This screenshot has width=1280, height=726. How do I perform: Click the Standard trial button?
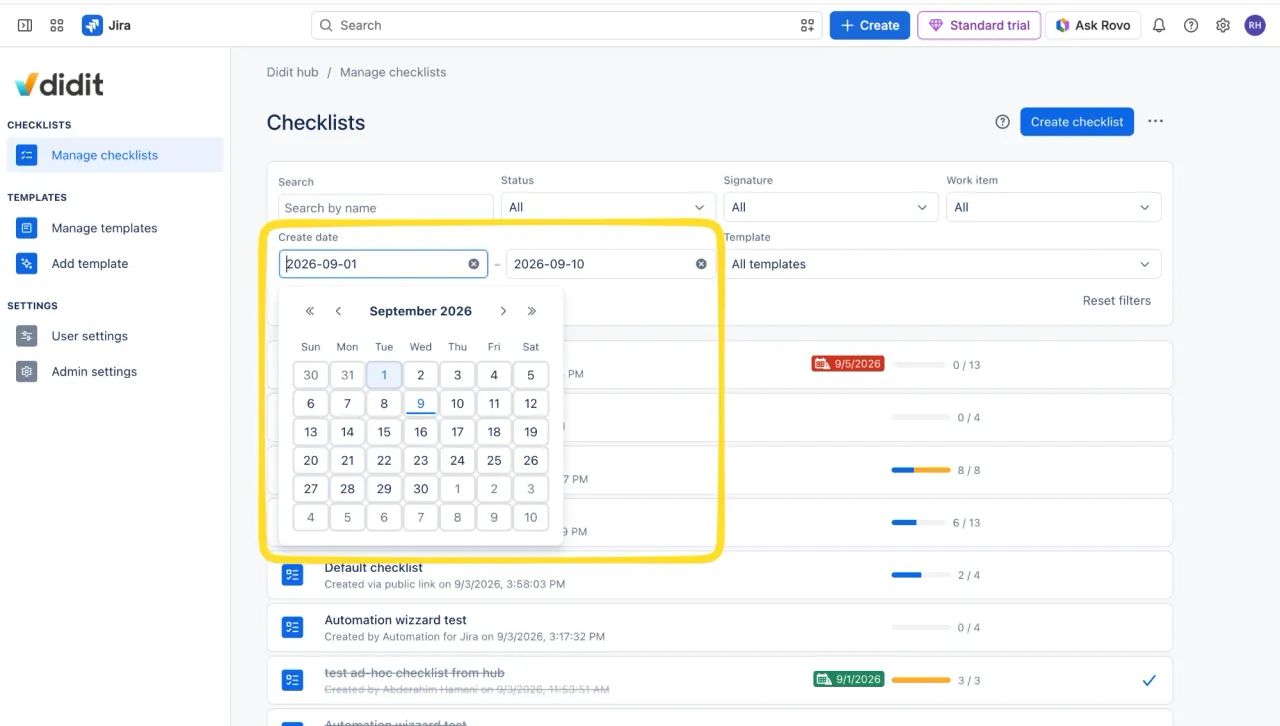[979, 25]
